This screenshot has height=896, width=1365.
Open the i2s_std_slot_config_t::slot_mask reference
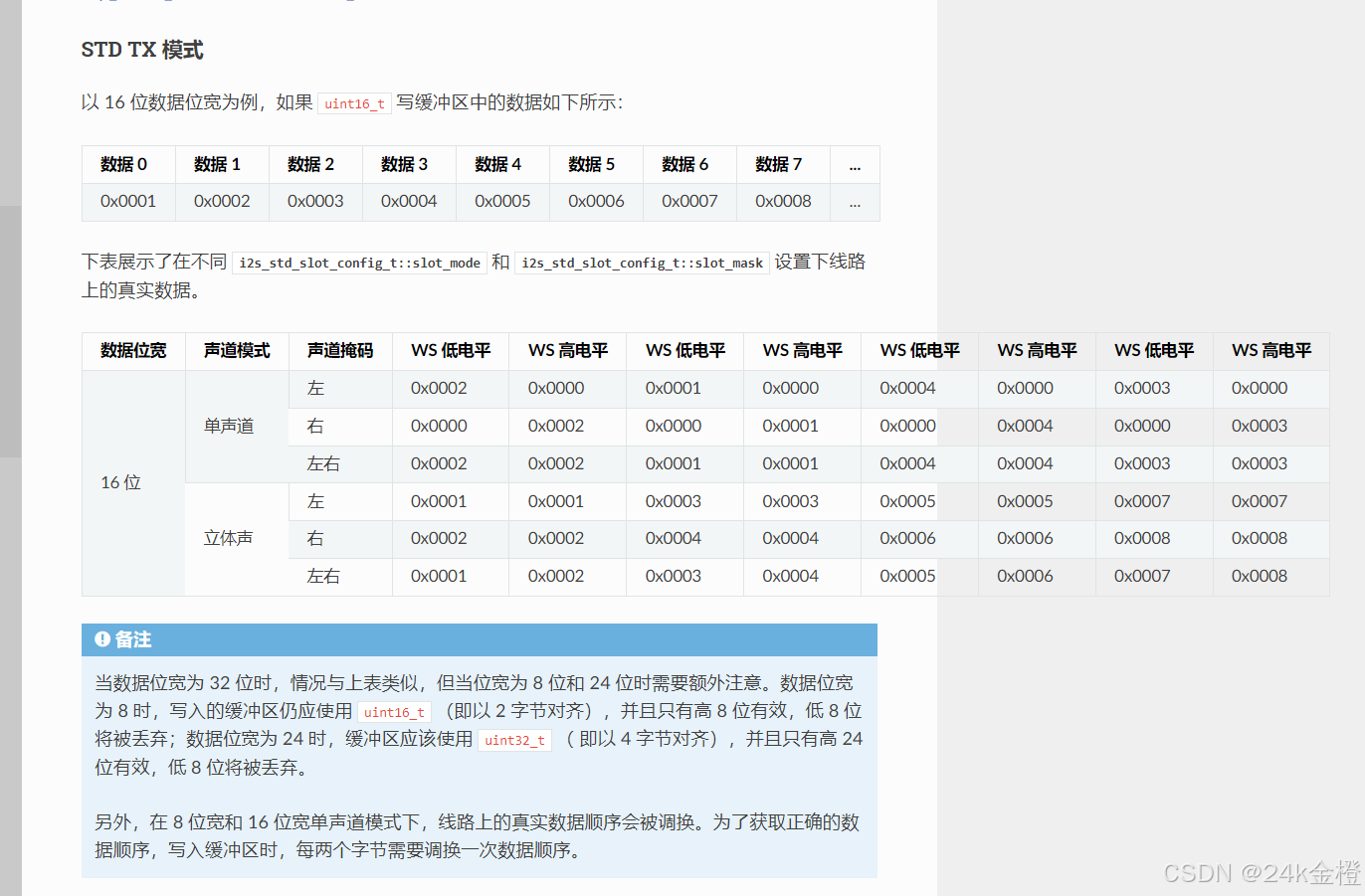click(642, 263)
